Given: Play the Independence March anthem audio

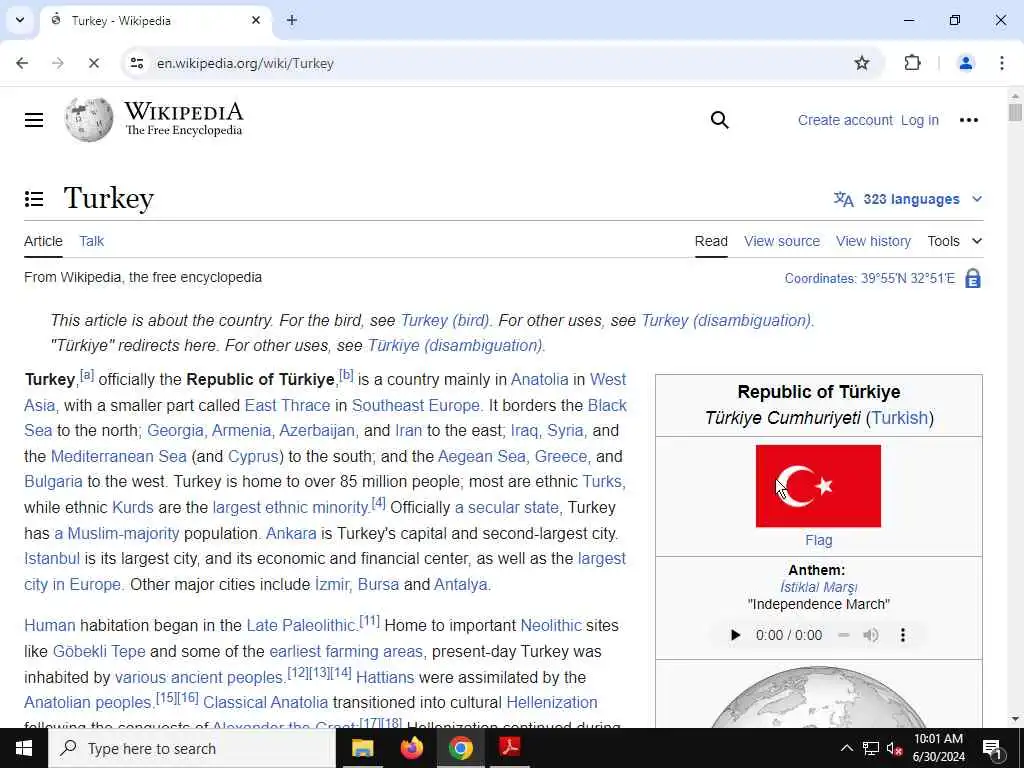Looking at the screenshot, I should click(735, 635).
